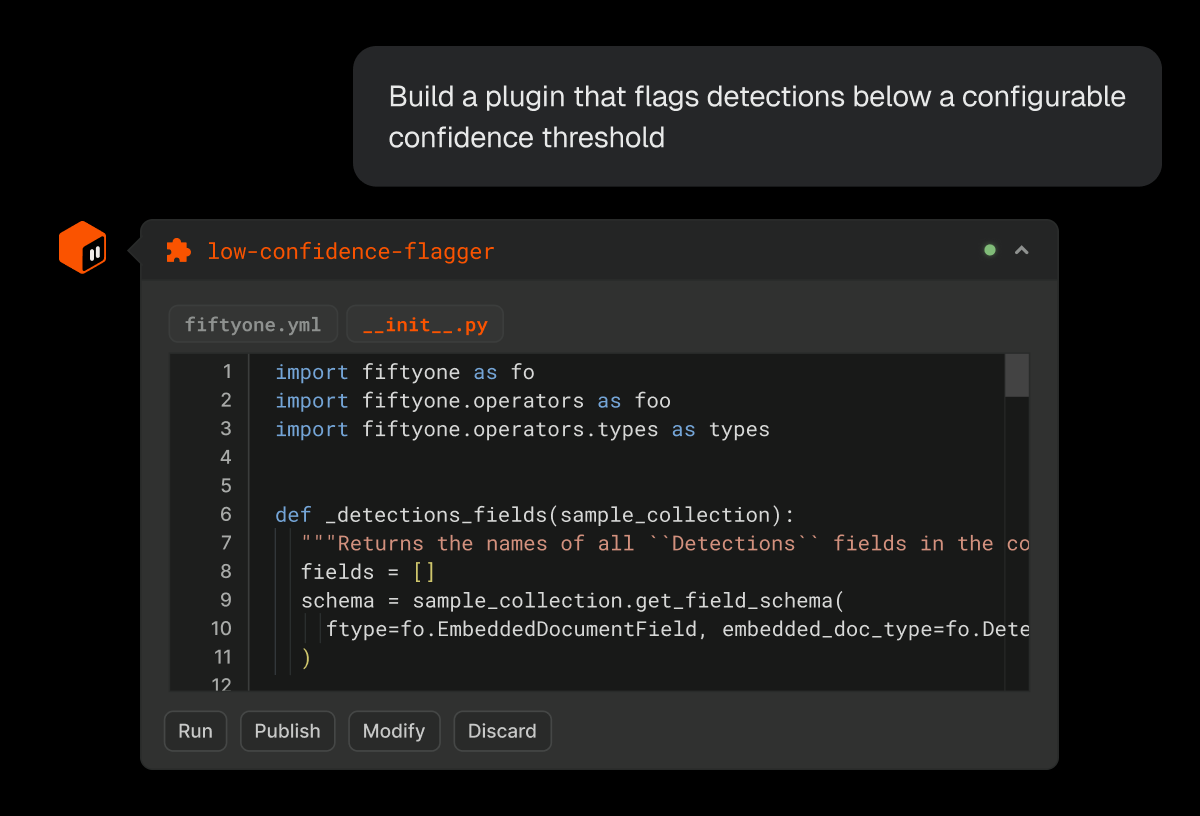Image resolution: width=1200 pixels, height=816 pixels.
Task: Run the generated plugin
Action: pos(196,731)
